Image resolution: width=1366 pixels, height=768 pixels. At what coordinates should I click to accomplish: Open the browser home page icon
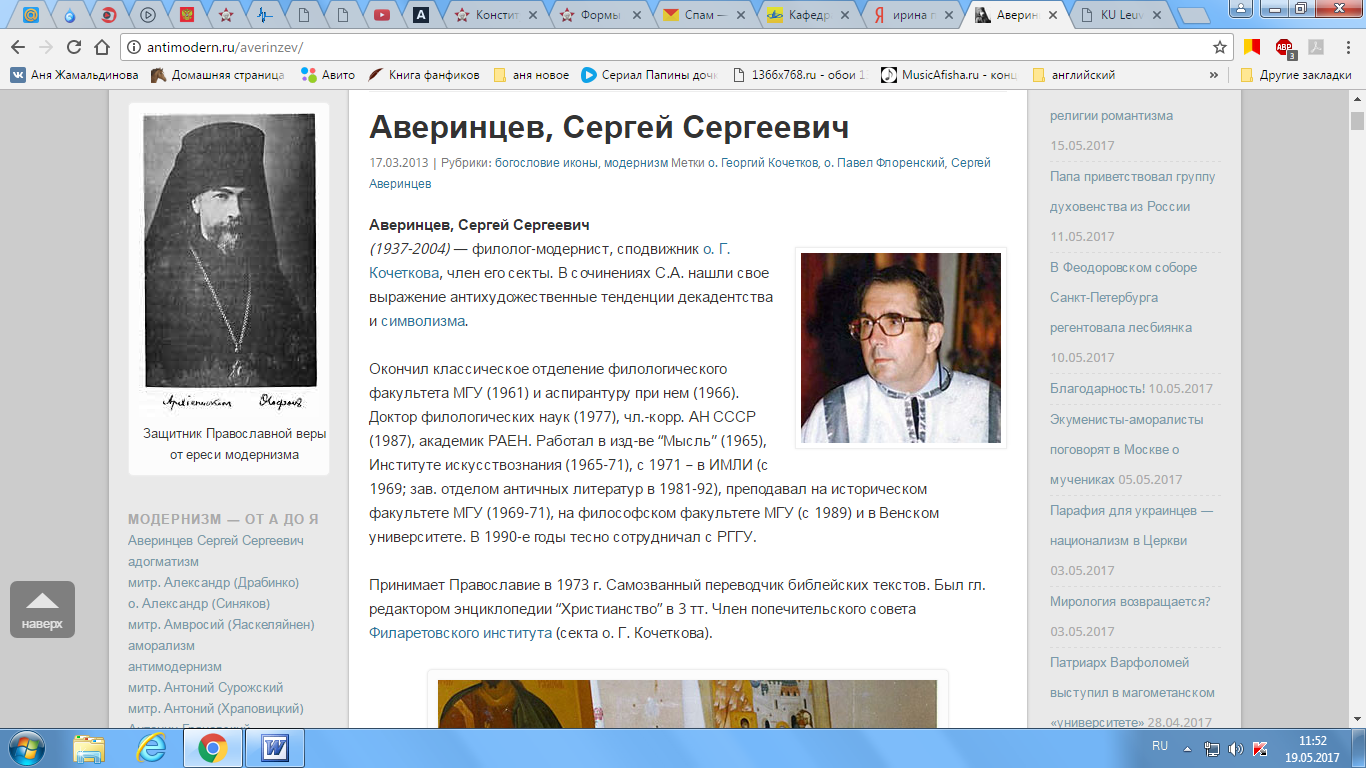[x=101, y=47]
